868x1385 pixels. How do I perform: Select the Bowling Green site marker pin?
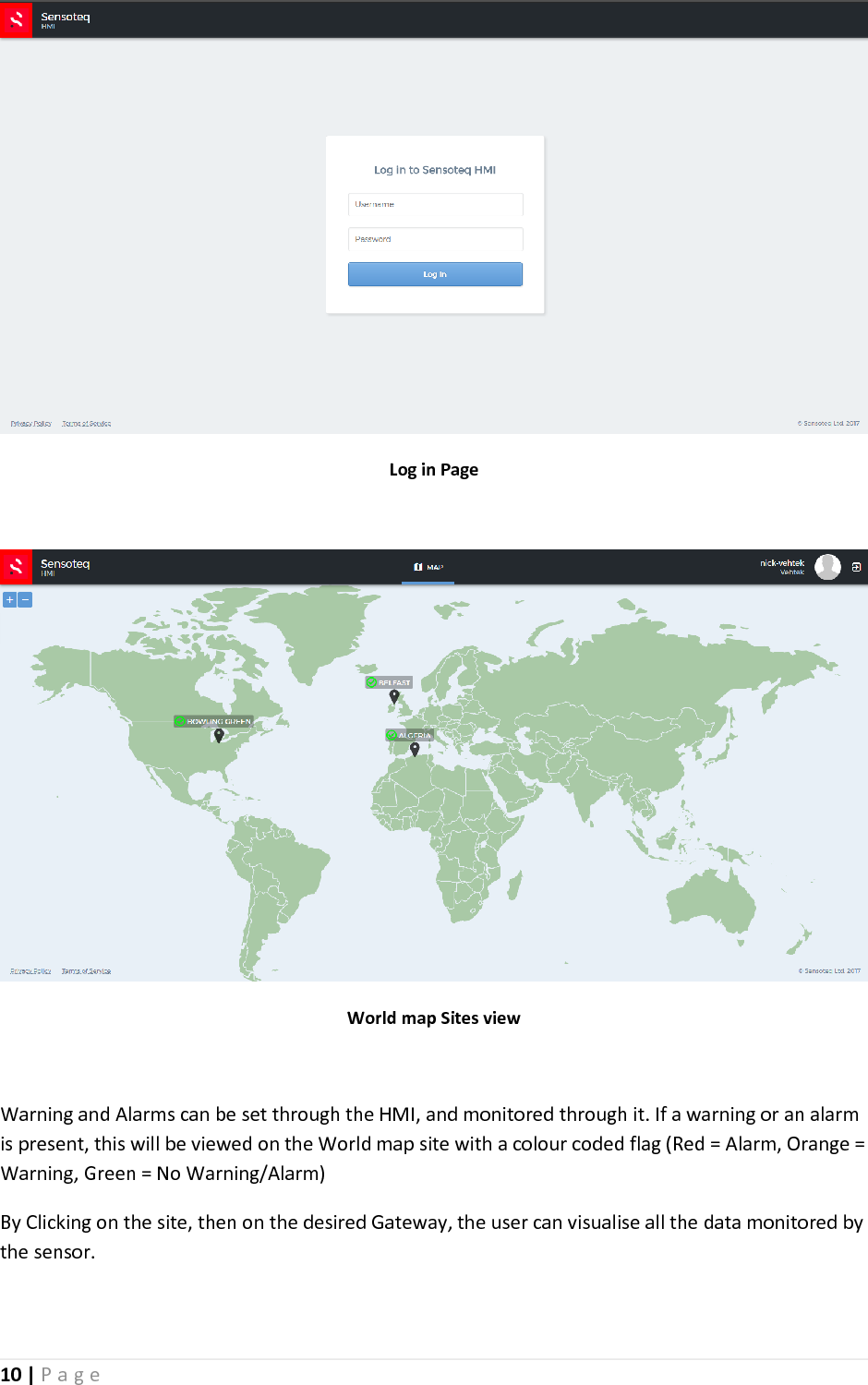(219, 736)
